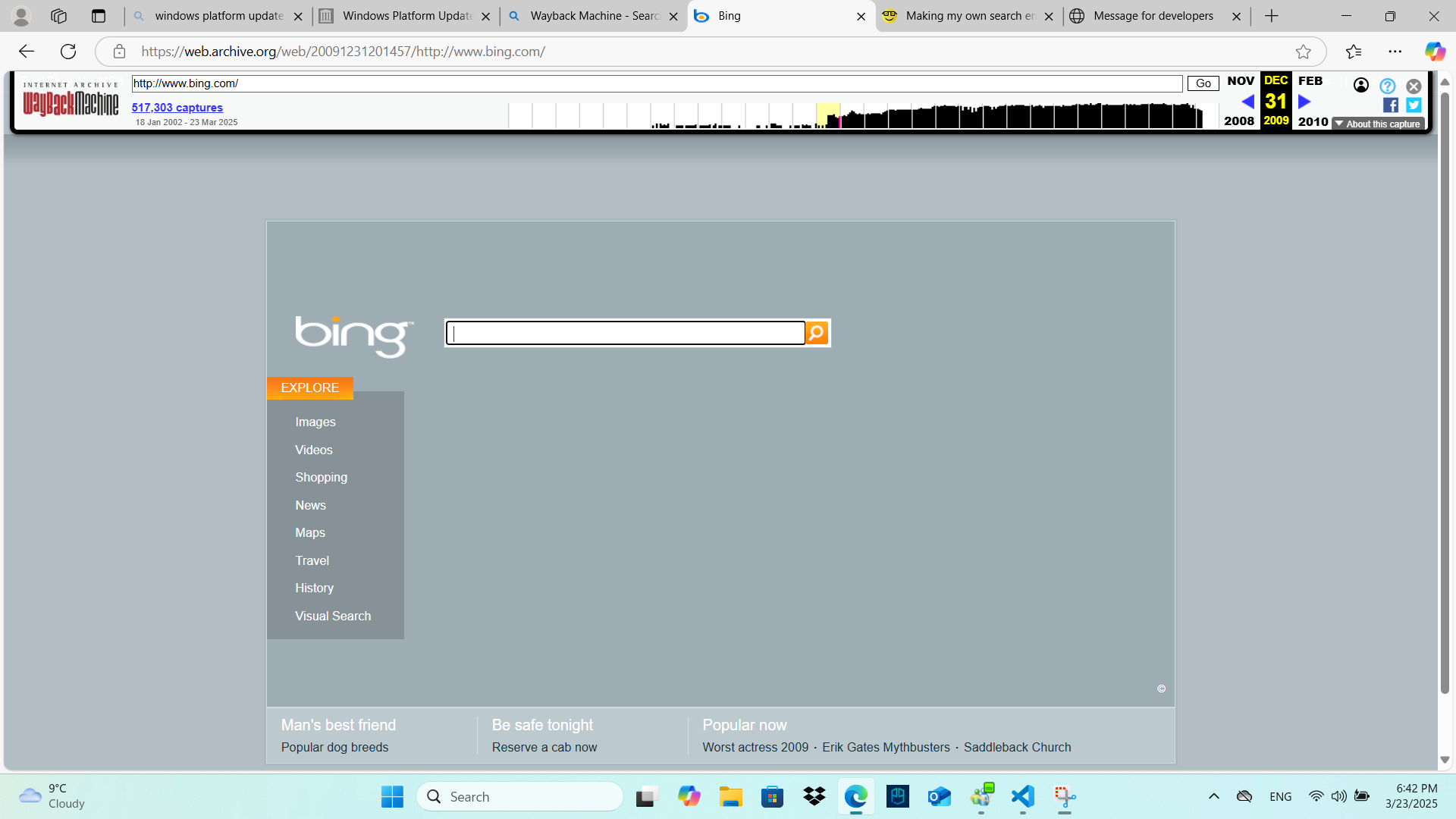The image size is (1456, 819).
Task: Open the tab actions menu icon
Action: click(x=99, y=16)
